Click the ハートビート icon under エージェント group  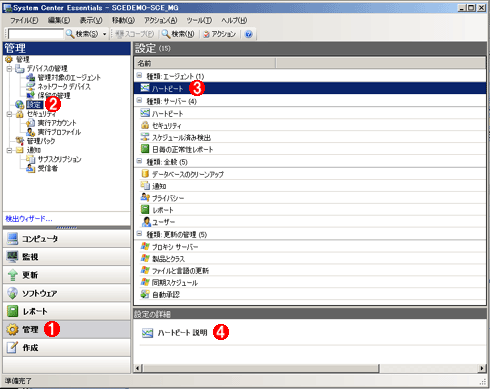(145, 88)
